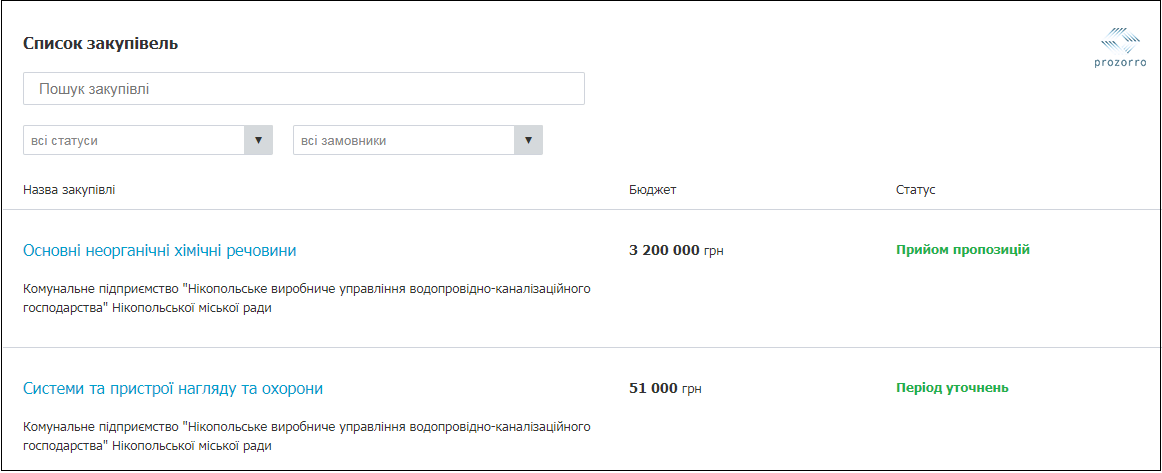1162x473 pixels.
Task: Open 'Основні неорганічні хімічні речовини' tender link
Action: (160, 250)
